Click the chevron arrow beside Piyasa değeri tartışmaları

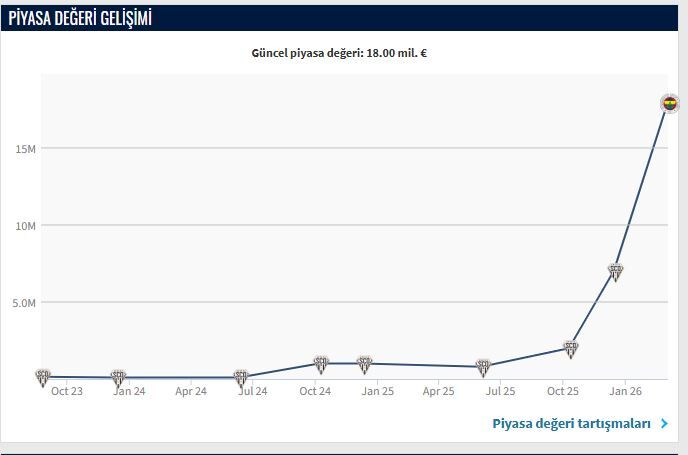(664, 424)
